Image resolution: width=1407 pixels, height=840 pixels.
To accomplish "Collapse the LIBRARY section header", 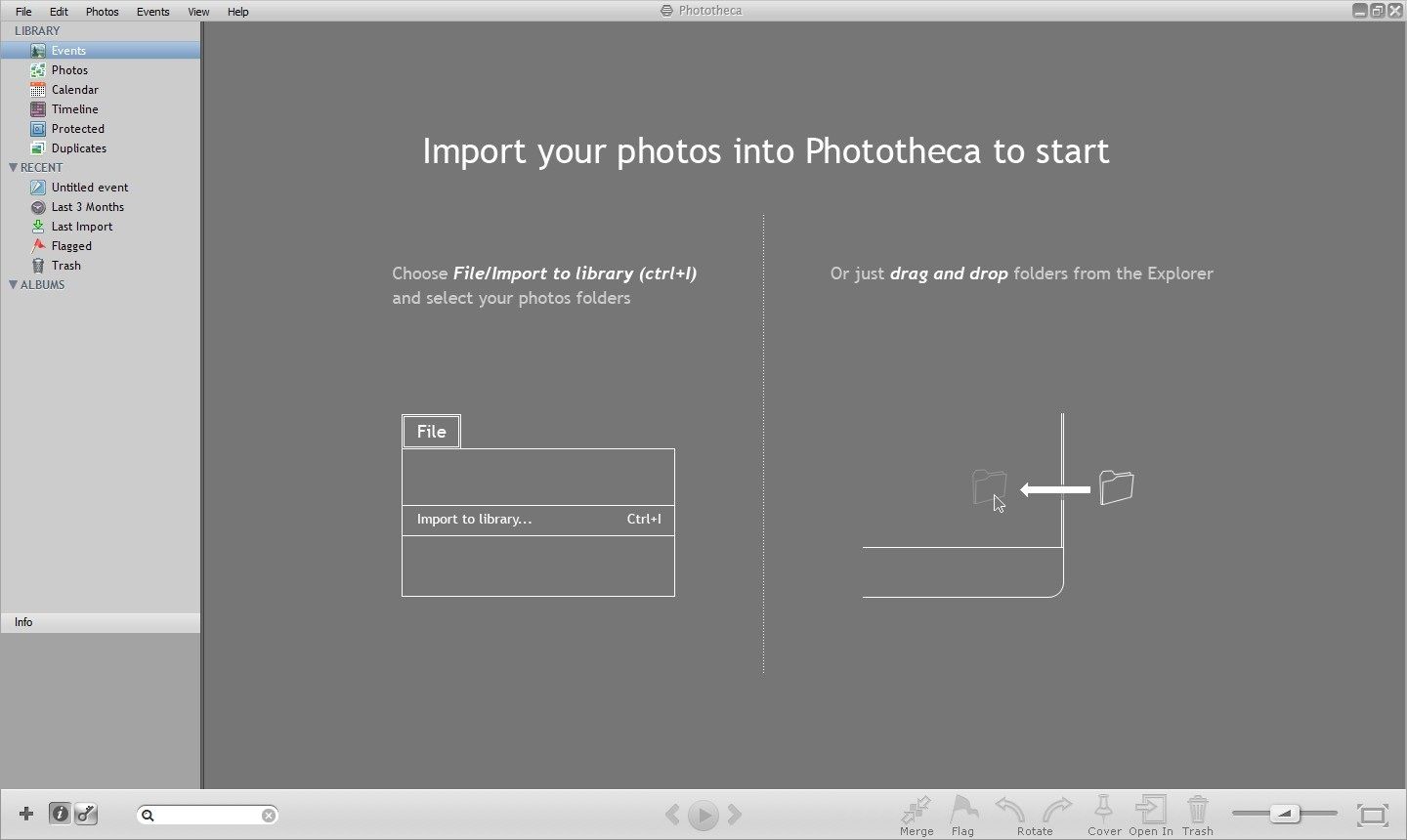I will [x=37, y=31].
